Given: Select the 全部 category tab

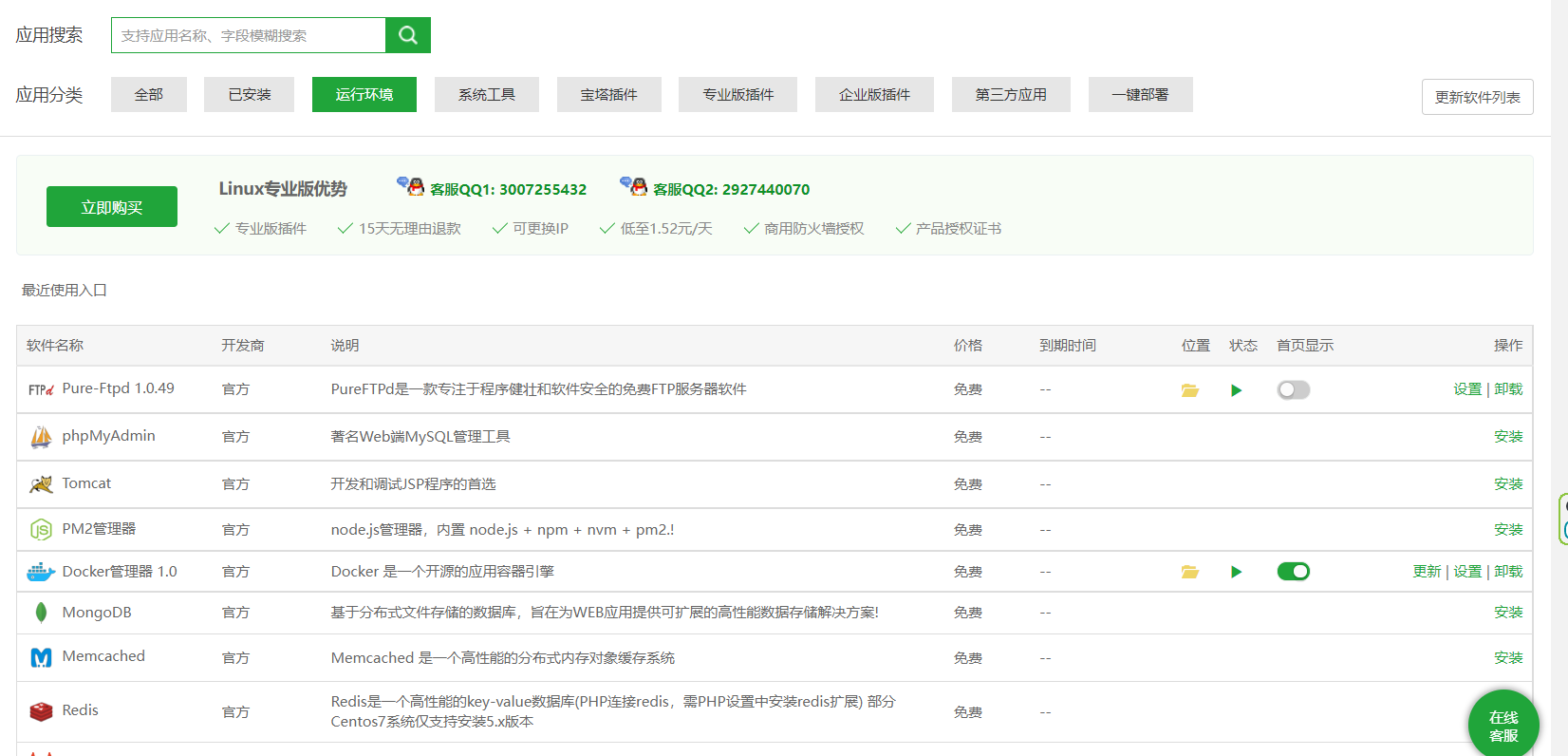Looking at the screenshot, I should pyautogui.click(x=149, y=94).
